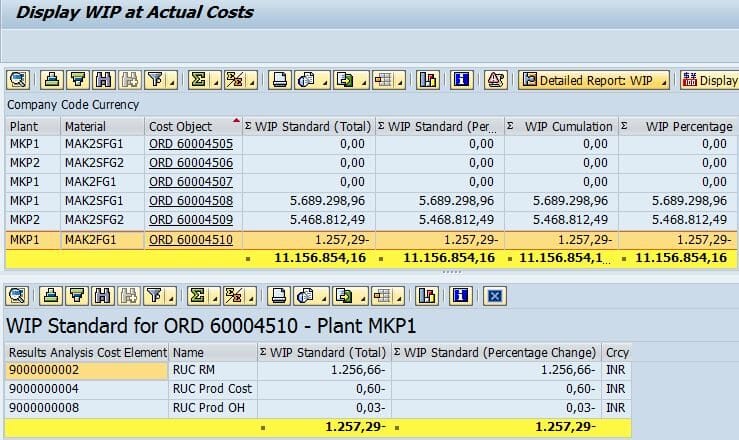Viewport: 739px width, 440px height.
Task: Expand the Export dropdown arrow in upper toolbar
Action: point(360,80)
